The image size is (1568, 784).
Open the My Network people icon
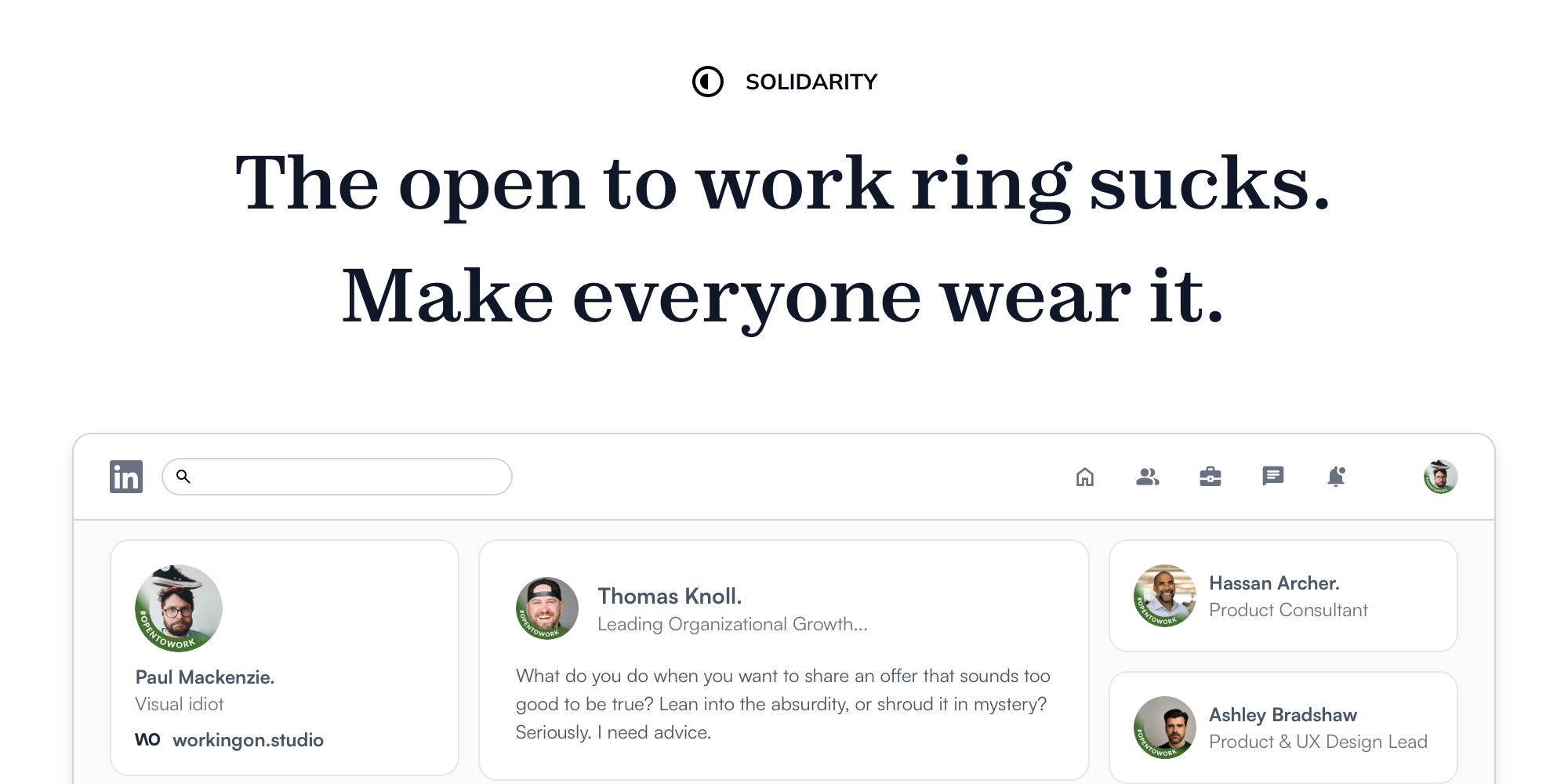(x=1148, y=477)
